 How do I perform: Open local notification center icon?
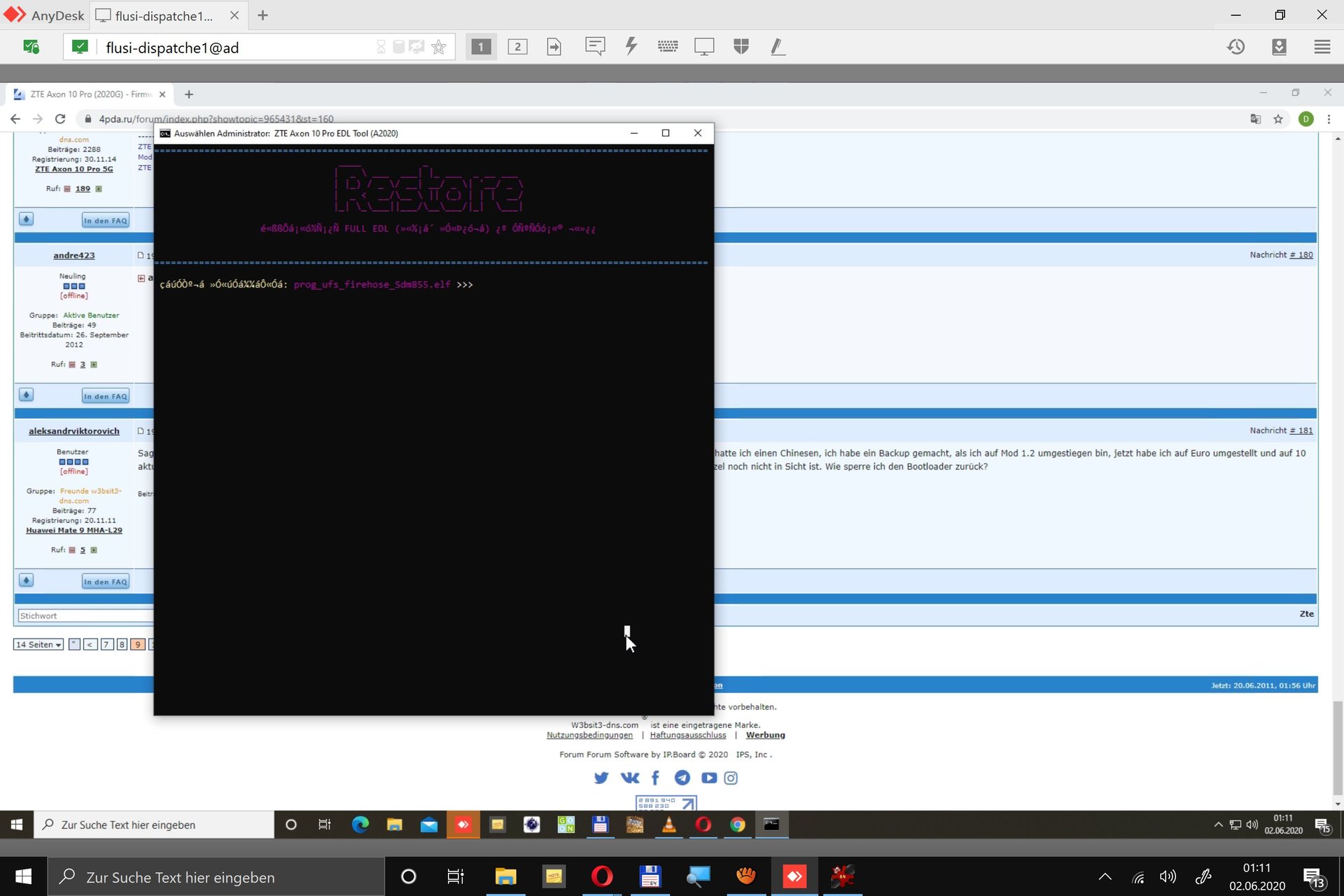click(1314, 877)
